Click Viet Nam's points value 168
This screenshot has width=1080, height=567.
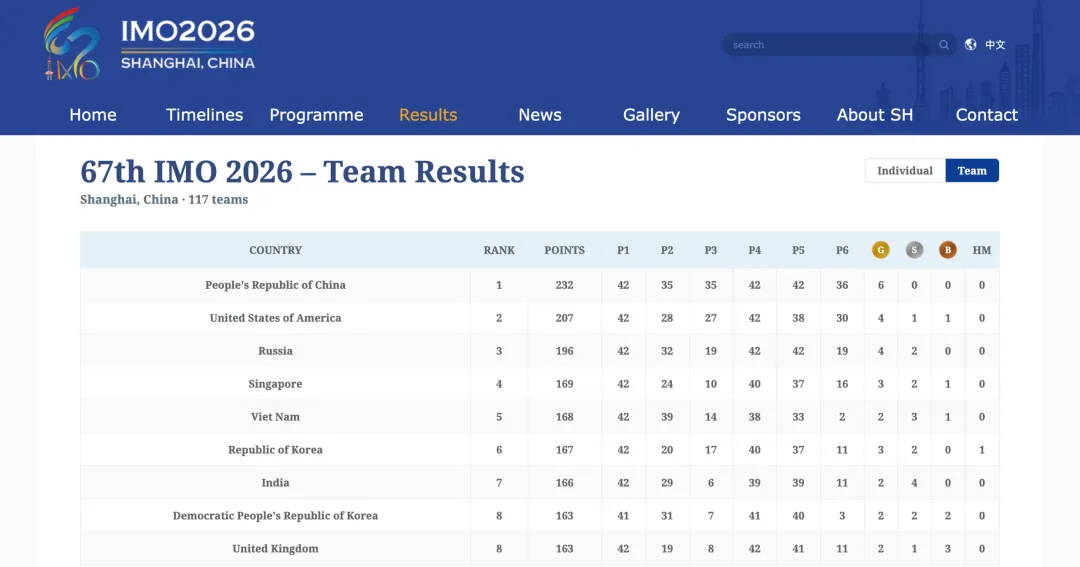564,417
